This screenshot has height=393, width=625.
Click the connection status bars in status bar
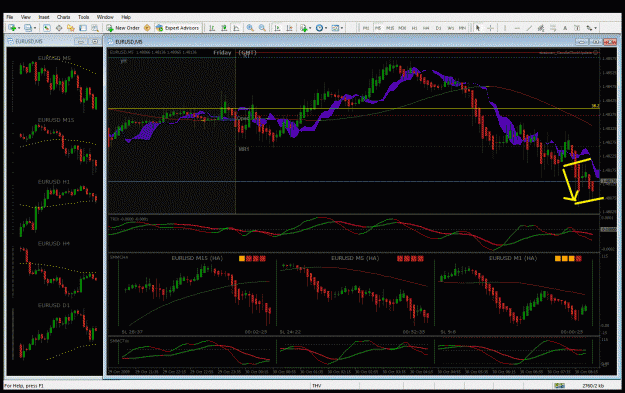click(x=560, y=385)
